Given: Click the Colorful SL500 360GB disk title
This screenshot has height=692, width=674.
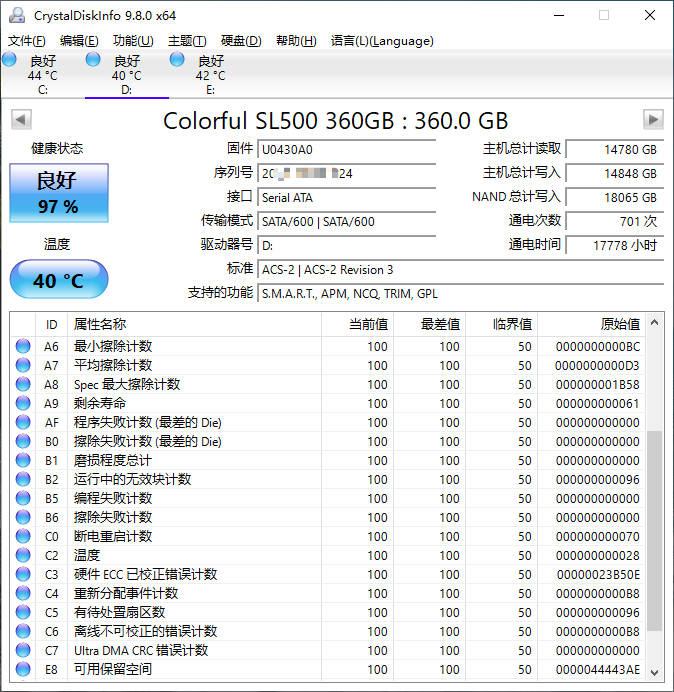Looking at the screenshot, I should [x=335, y=120].
